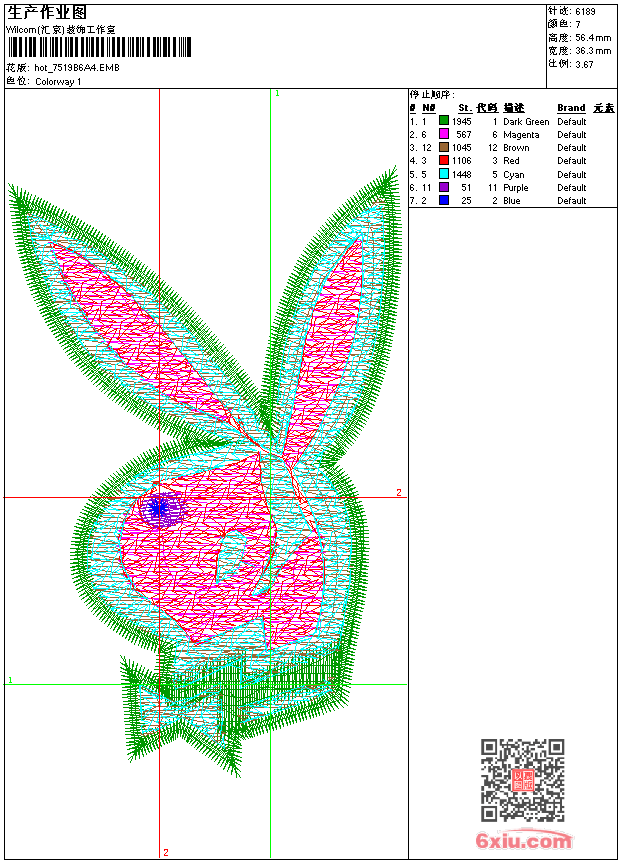Select the 'Blue' description cell
Screen dimensions: 620x860
tap(511, 201)
